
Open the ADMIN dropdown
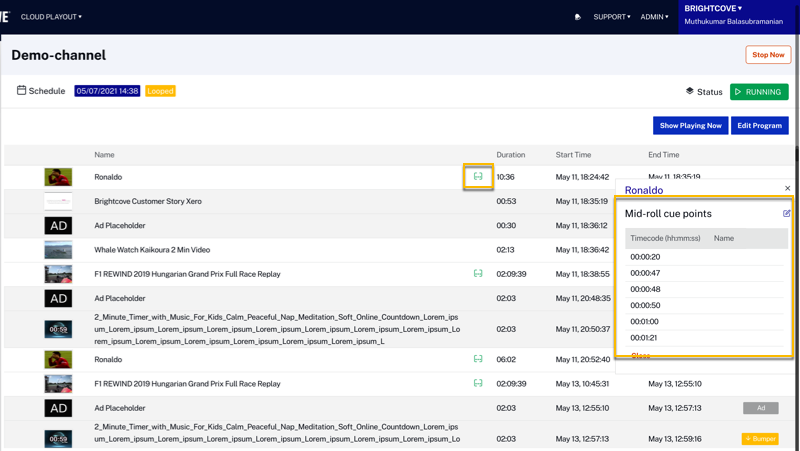pyautogui.click(x=654, y=17)
